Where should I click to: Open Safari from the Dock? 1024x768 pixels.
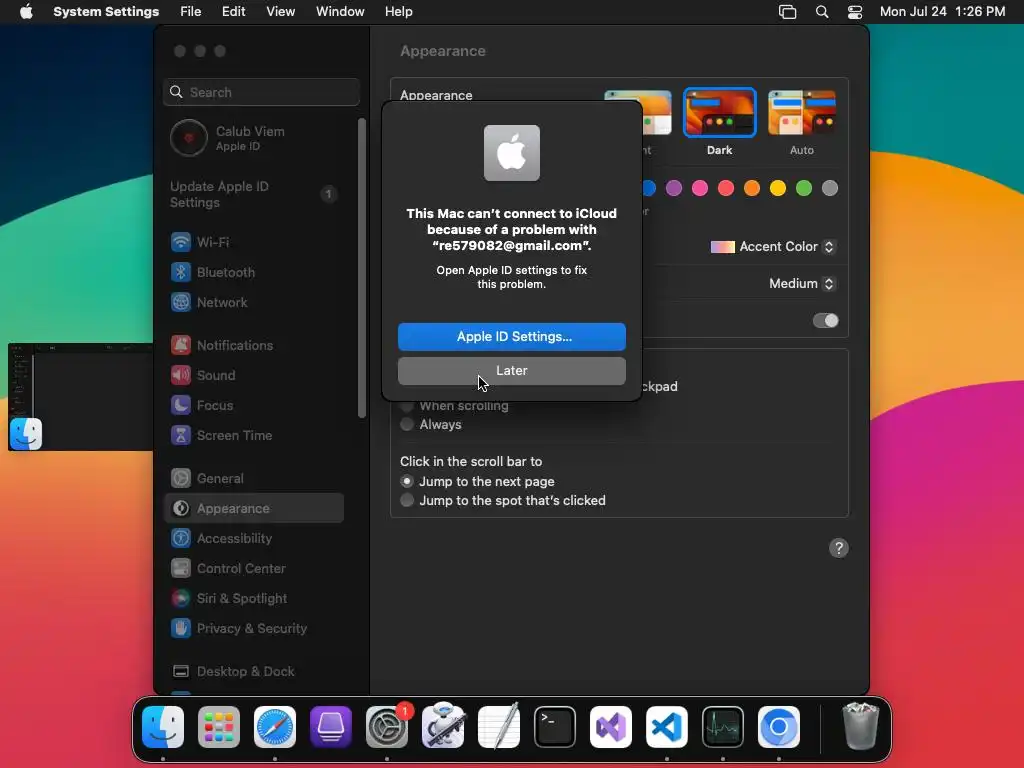click(x=275, y=727)
